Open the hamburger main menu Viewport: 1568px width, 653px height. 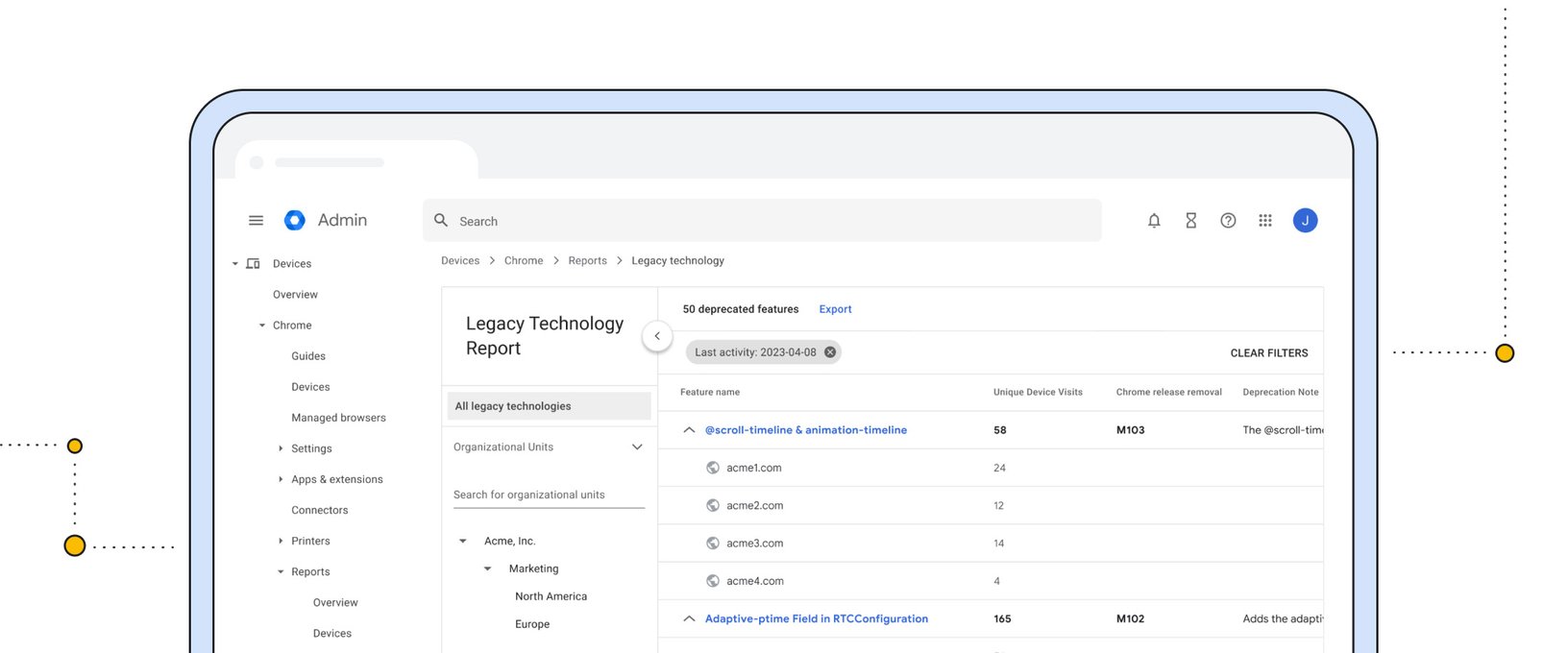point(256,220)
